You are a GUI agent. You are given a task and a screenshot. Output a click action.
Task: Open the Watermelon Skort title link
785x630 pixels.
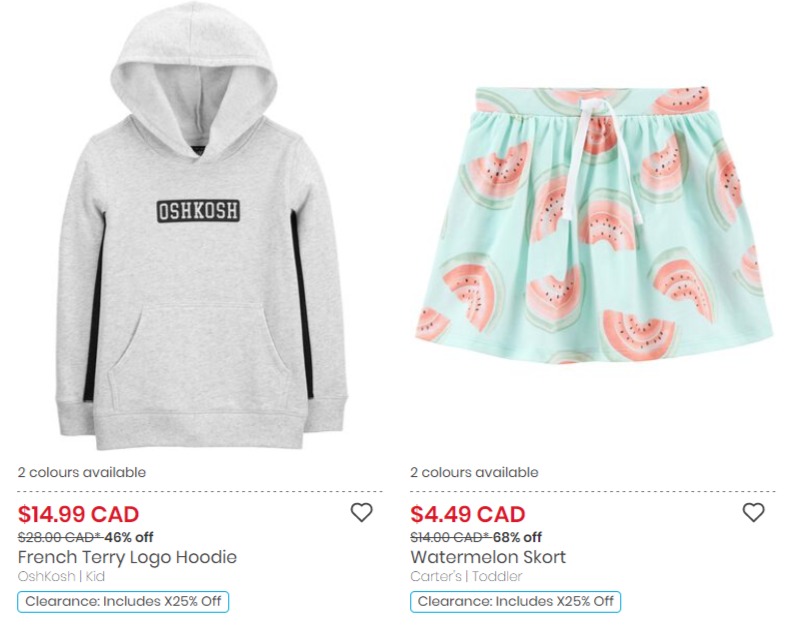[488, 557]
